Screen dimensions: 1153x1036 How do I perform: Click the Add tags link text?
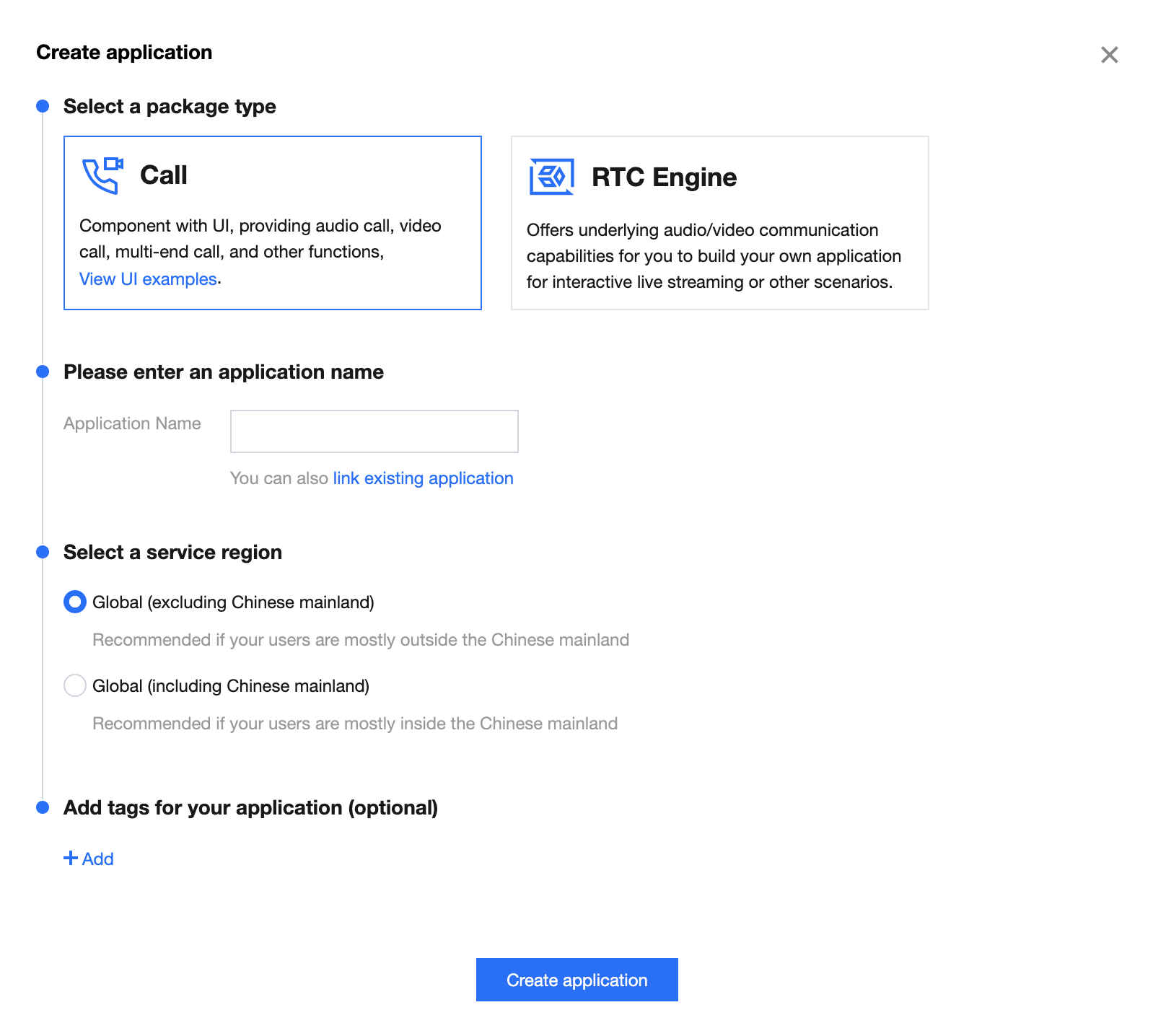(x=97, y=859)
